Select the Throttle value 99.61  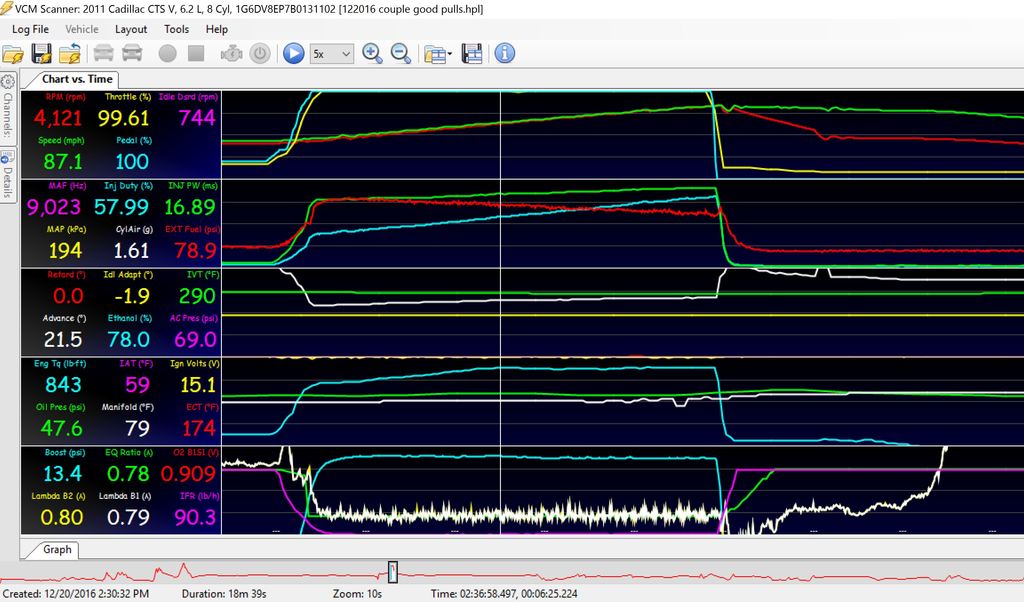[x=123, y=118]
